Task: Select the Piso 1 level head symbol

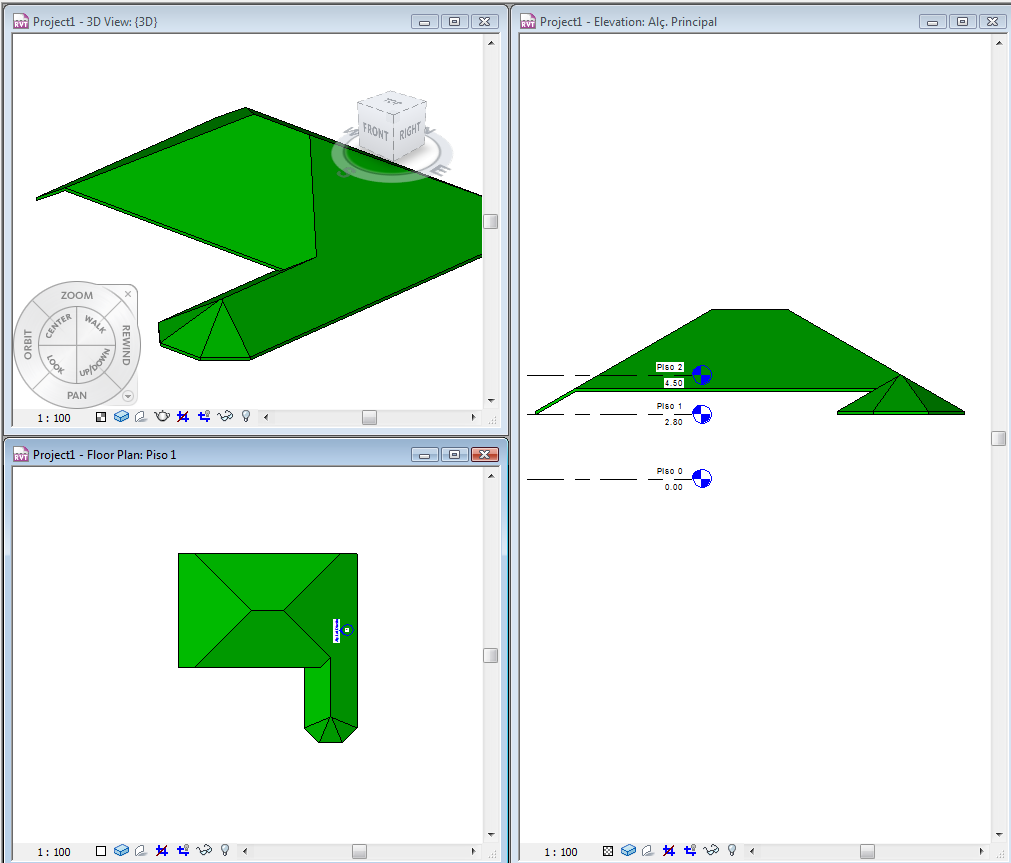Action: [702, 414]
